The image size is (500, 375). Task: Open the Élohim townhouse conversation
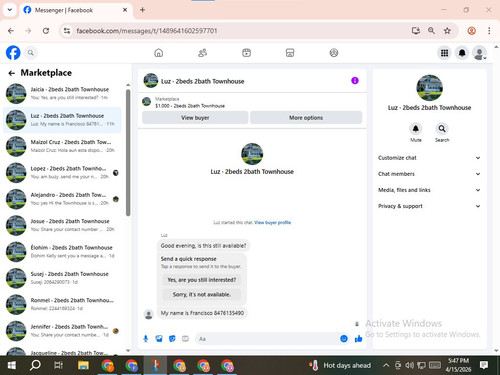tap(63, 252)
